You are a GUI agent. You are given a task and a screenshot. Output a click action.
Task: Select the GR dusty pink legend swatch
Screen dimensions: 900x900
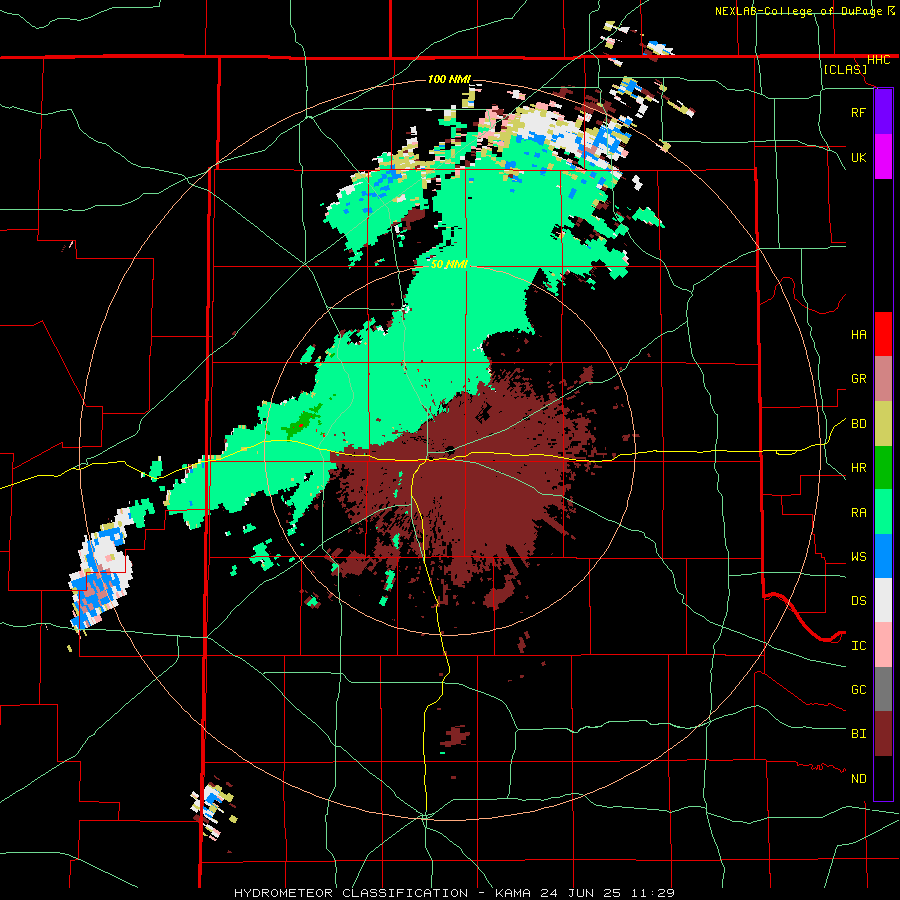883,378
